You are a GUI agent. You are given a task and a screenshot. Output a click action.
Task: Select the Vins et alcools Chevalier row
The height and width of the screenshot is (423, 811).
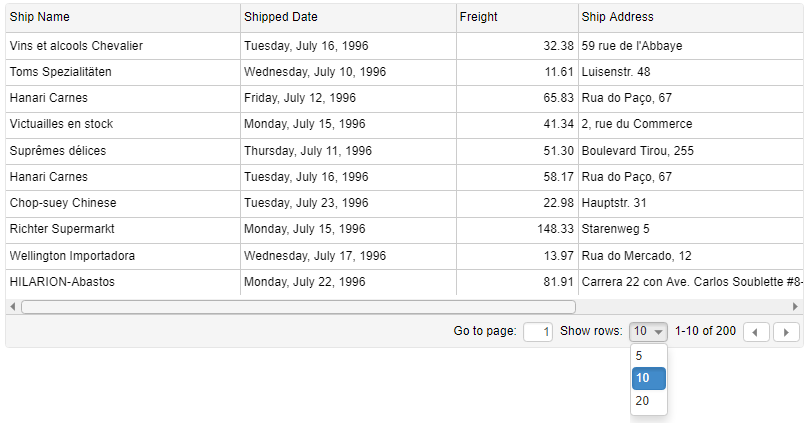tap(404, 46)
